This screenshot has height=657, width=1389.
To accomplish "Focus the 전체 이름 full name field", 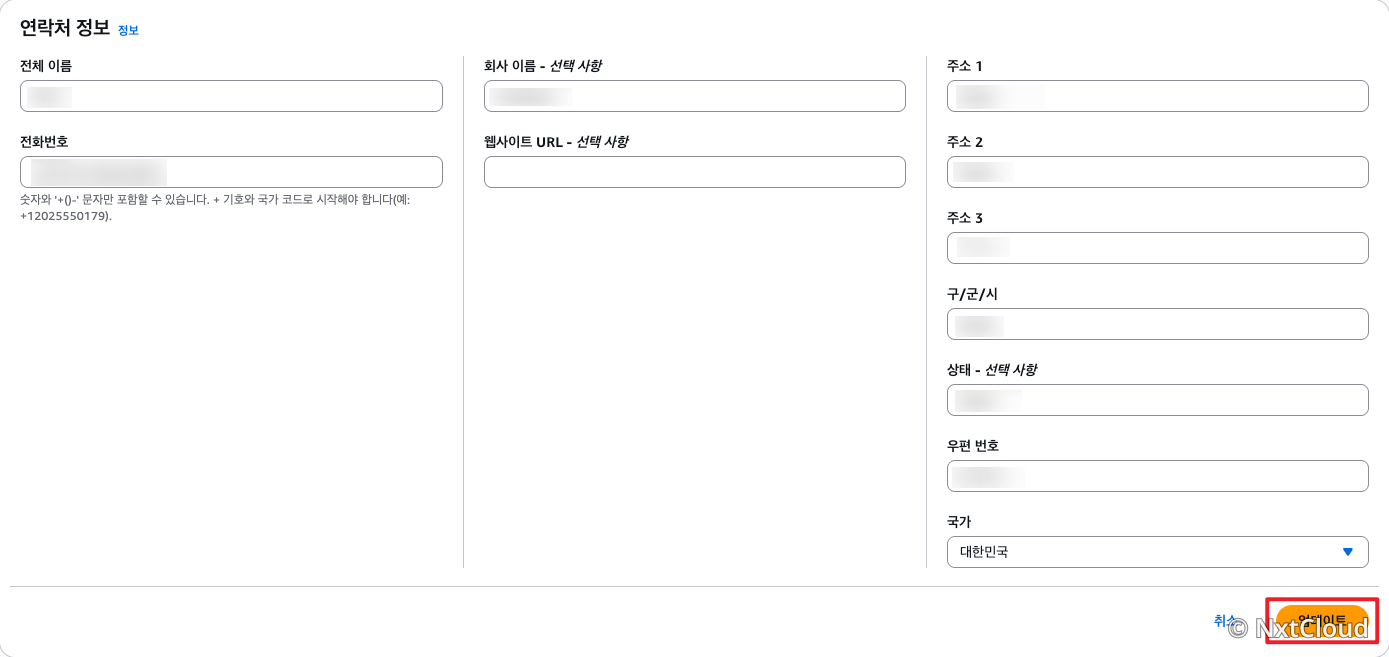I will [x=231, y=96].
